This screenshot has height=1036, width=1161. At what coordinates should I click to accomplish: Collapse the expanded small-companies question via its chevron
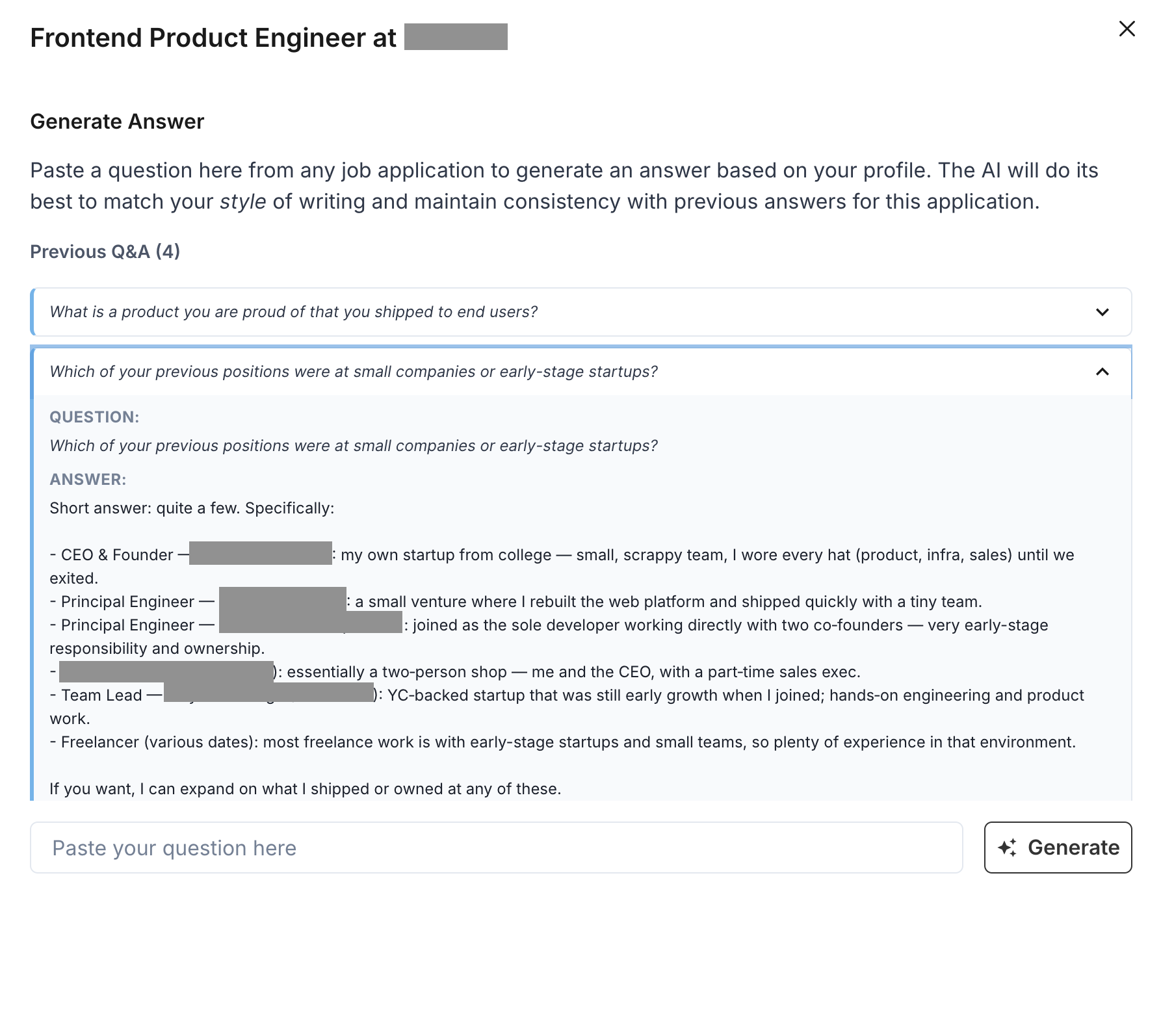coord(1101,372)
